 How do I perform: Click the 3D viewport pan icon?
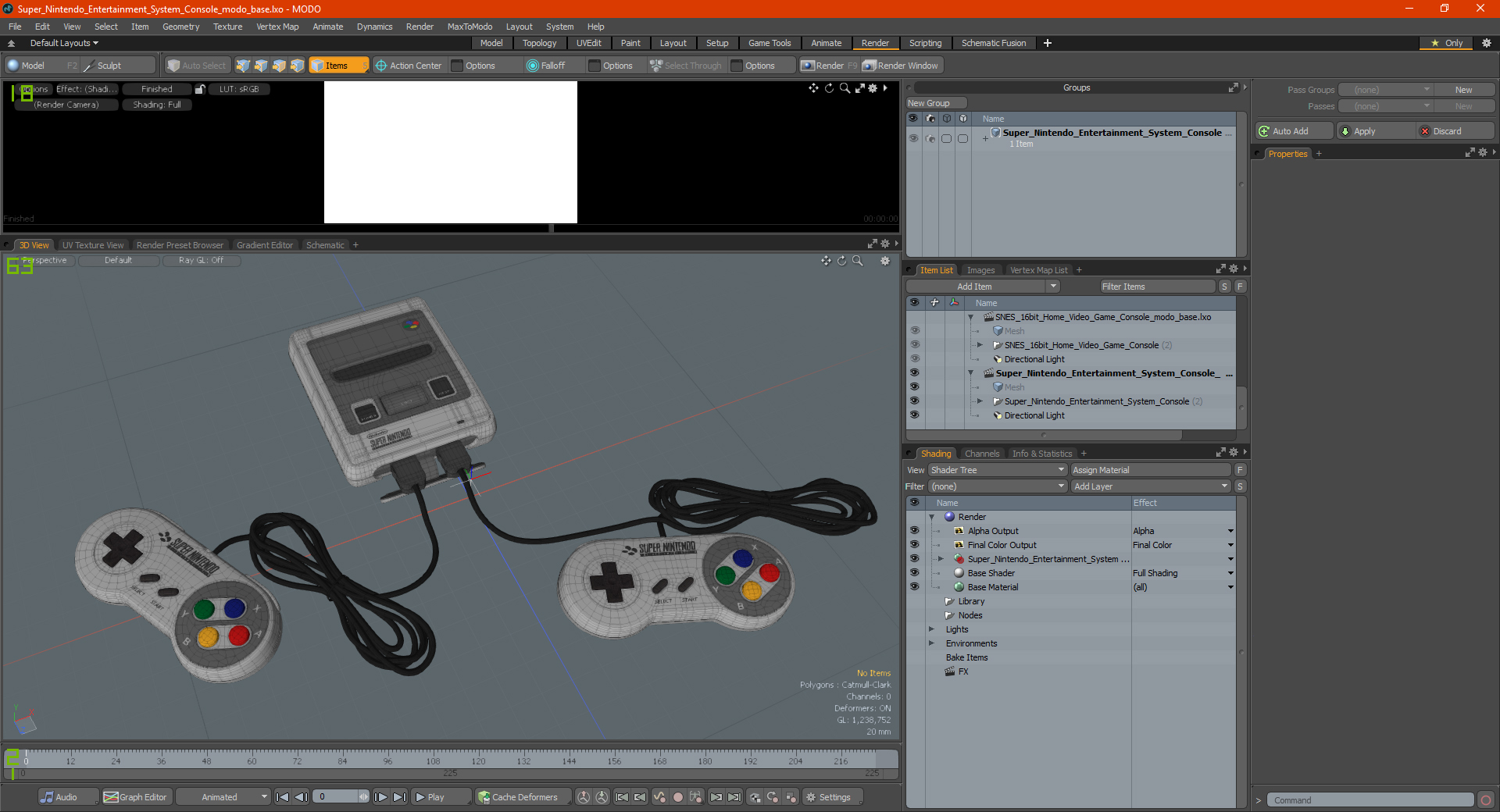pos(826,261)
